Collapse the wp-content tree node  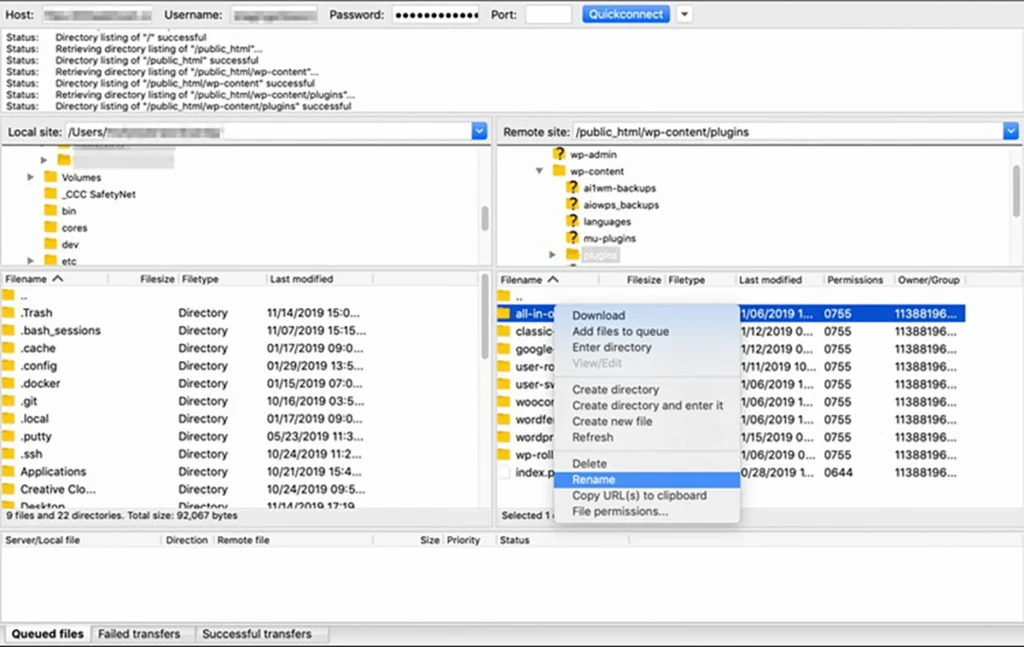coord(540,171)
